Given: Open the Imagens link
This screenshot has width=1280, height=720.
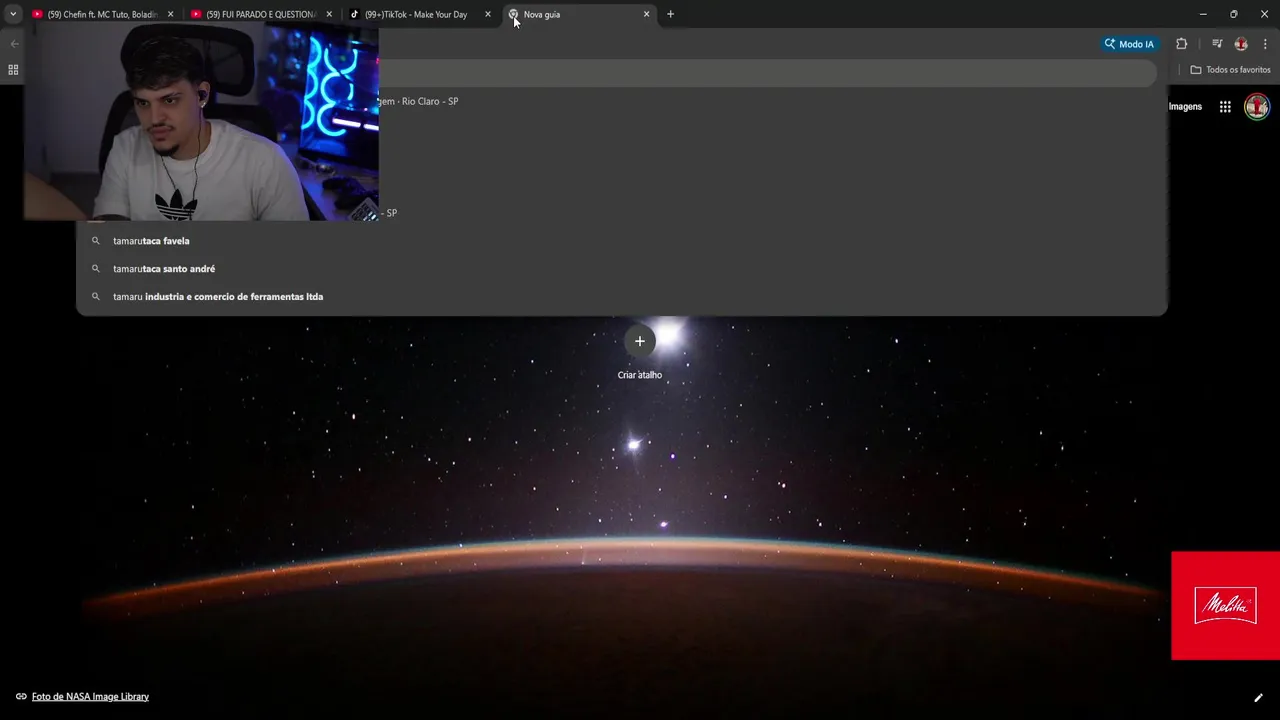Looking at the screenshot, I should (1185, 107).
